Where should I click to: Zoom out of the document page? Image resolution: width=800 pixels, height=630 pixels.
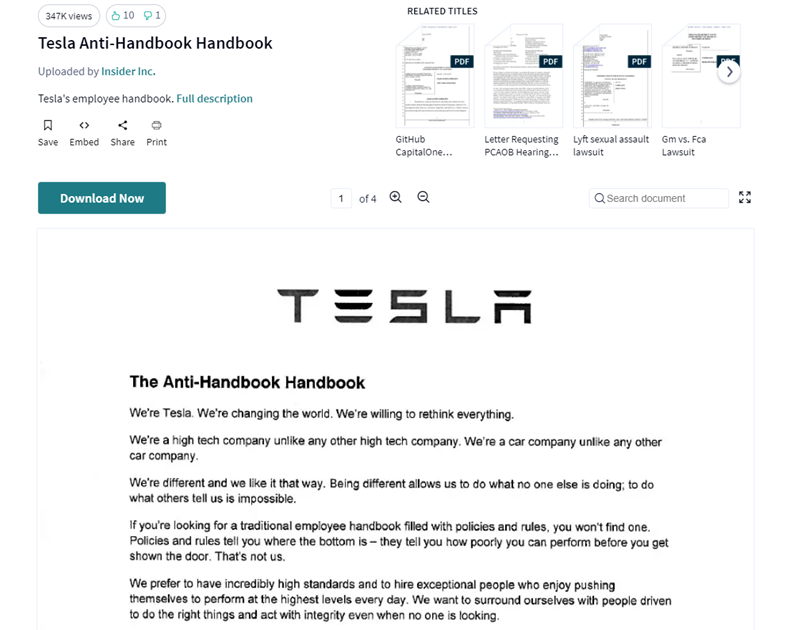pos(423,197)
